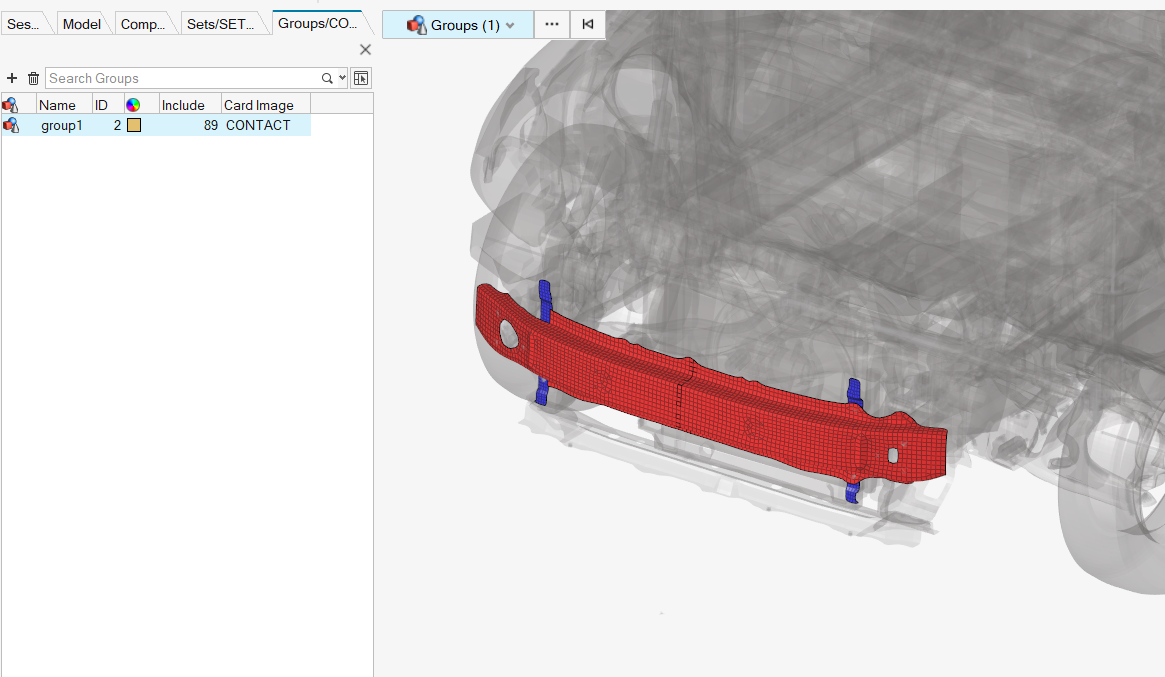Image resolution: width=1165 pixels, height=677 pixels.
Task: Change group1 color swatch
Action: [134, 125]
